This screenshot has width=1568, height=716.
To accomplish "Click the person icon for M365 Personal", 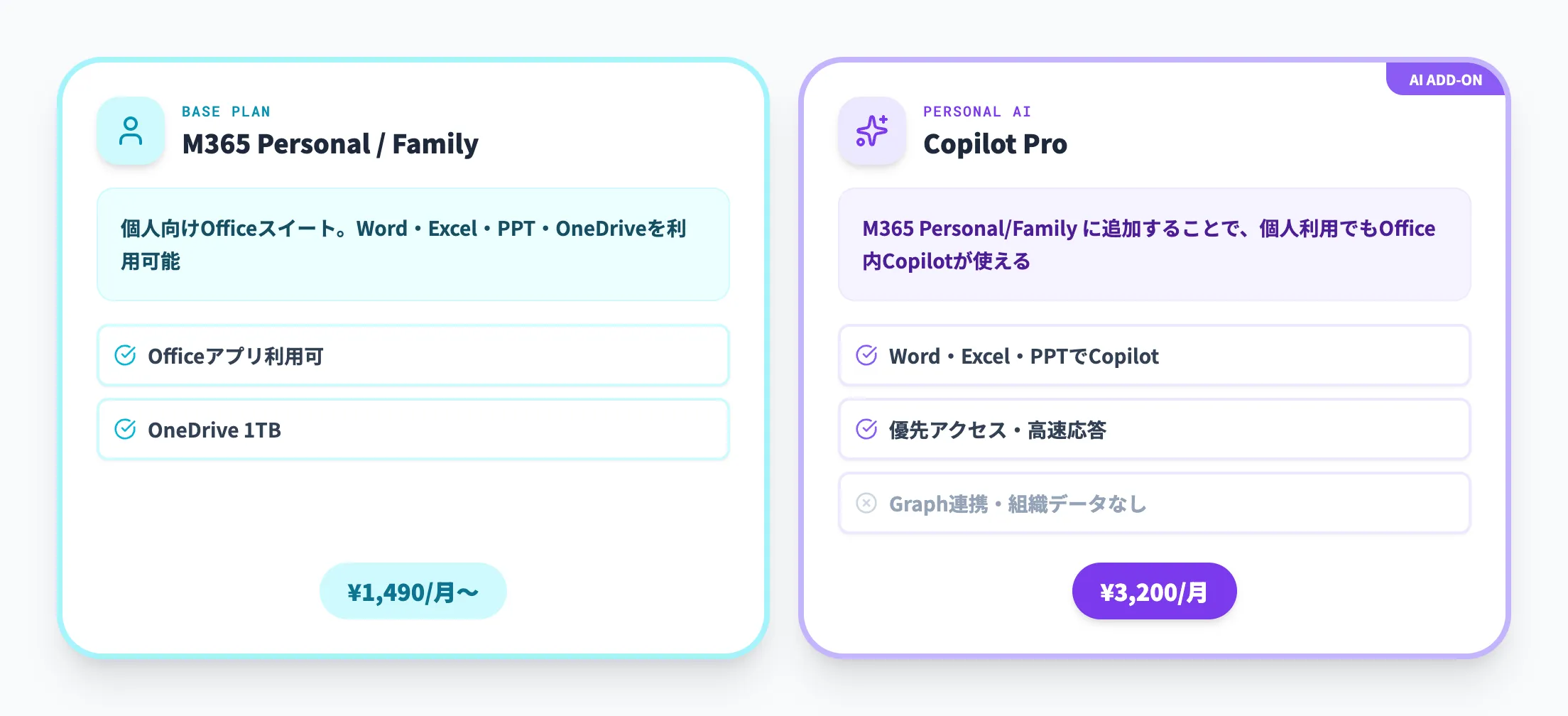I will coord(131,131).
